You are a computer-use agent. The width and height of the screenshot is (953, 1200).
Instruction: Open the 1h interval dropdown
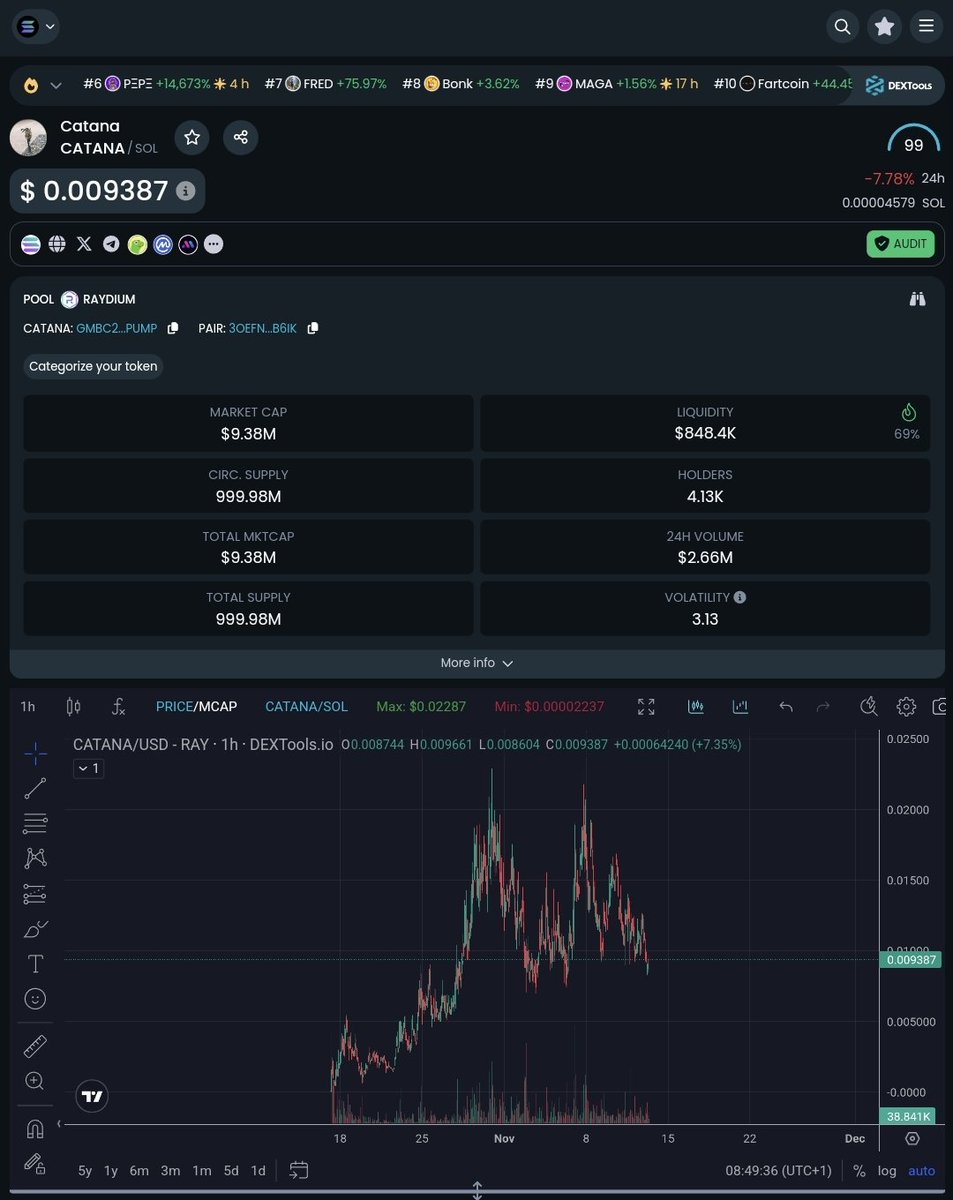pyautogui.click(x=27, y=706)
